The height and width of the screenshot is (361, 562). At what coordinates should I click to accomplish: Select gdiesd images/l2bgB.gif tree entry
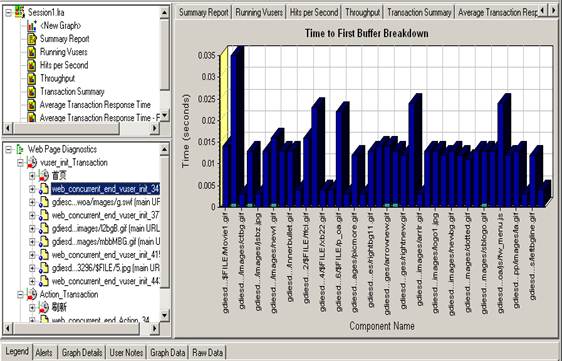pyautogui.click(x=106, y=228)
